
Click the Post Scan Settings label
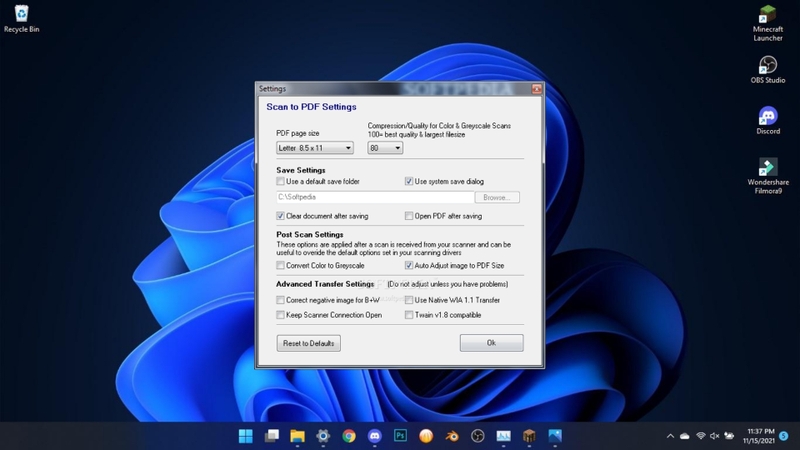tap(310, 234)
